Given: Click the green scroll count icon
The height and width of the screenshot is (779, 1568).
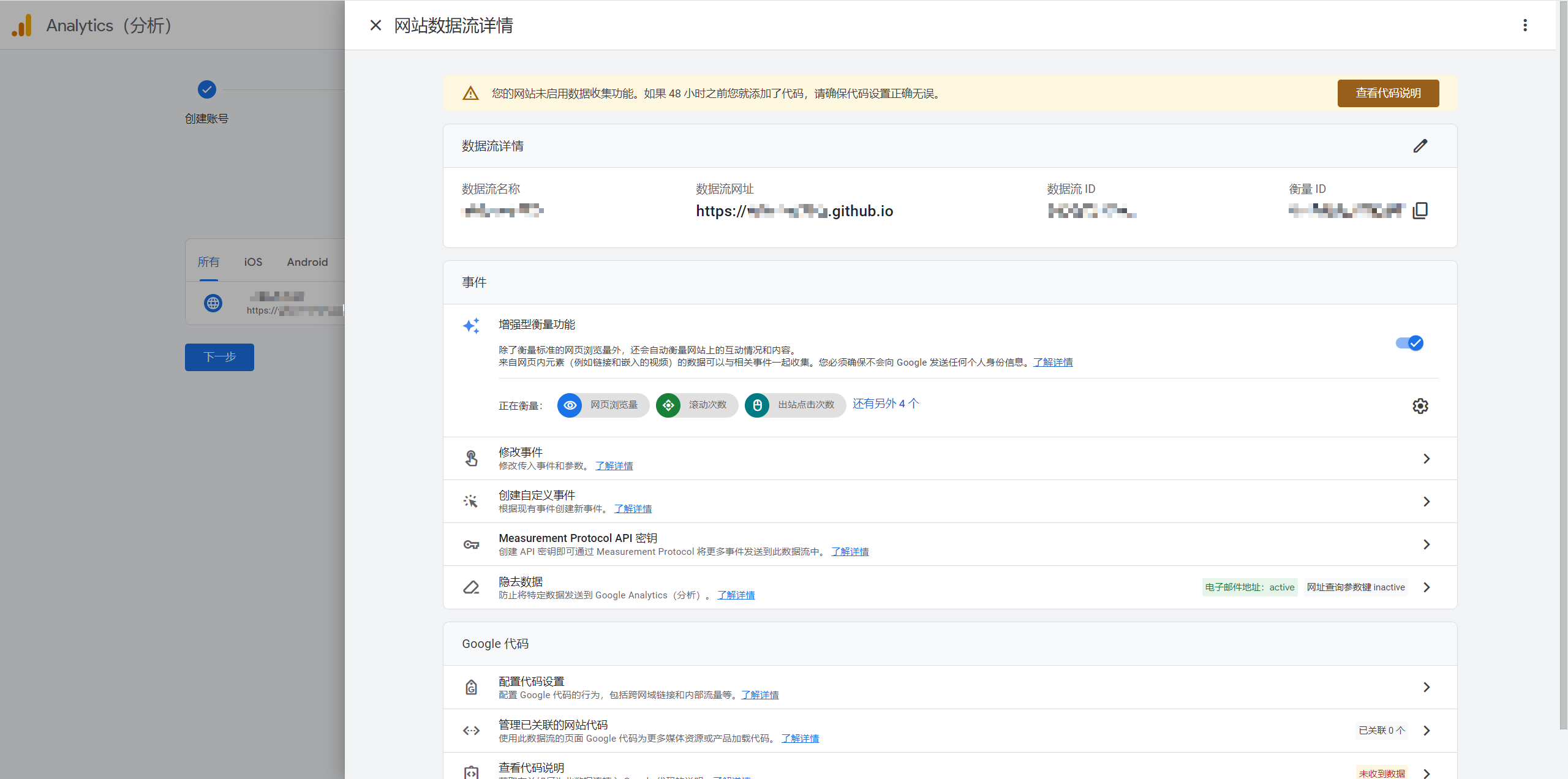Looking at the screenshot, I should (x=668, y=405).
